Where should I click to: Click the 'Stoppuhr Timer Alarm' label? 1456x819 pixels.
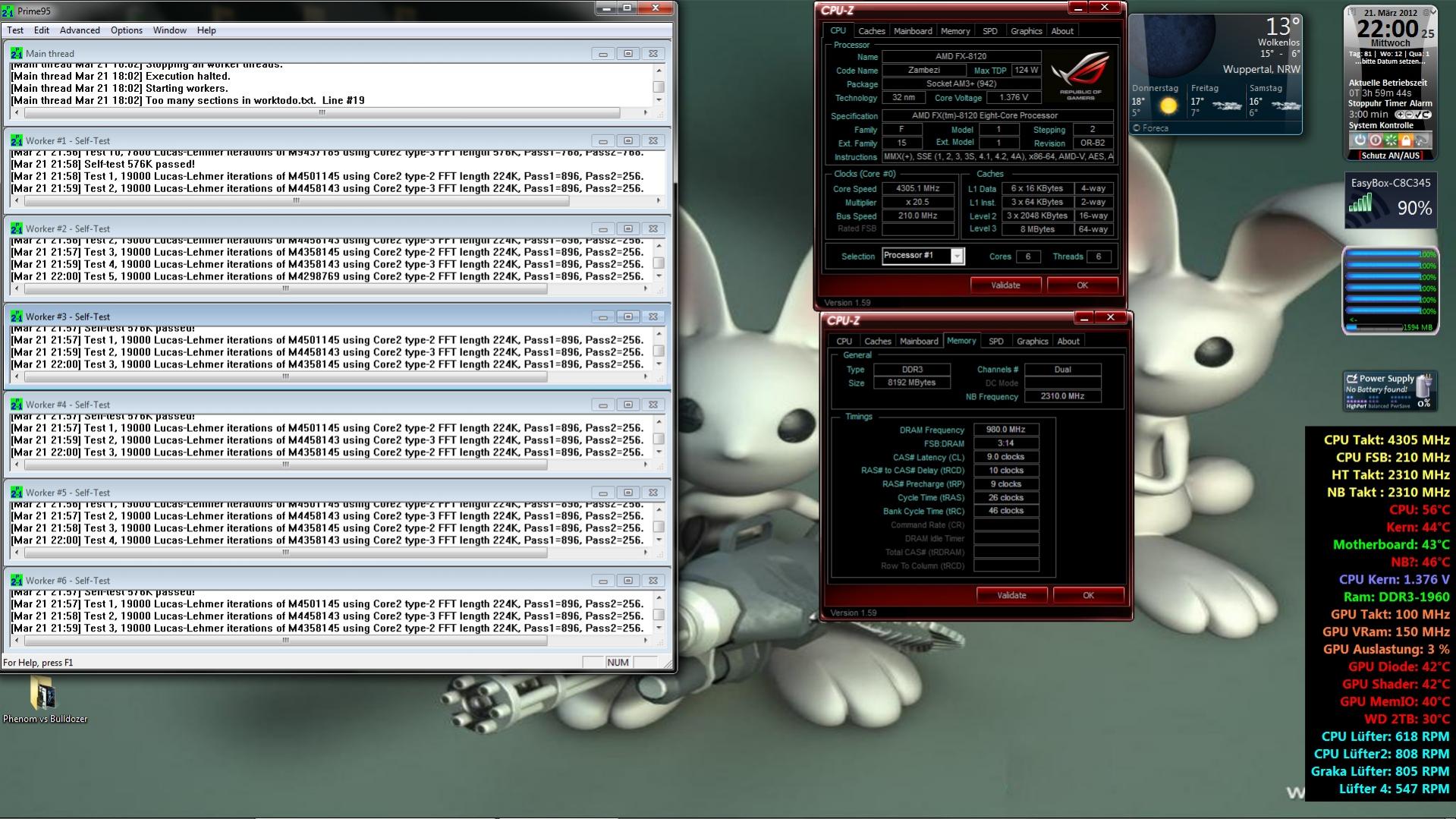coord(1390,103)
